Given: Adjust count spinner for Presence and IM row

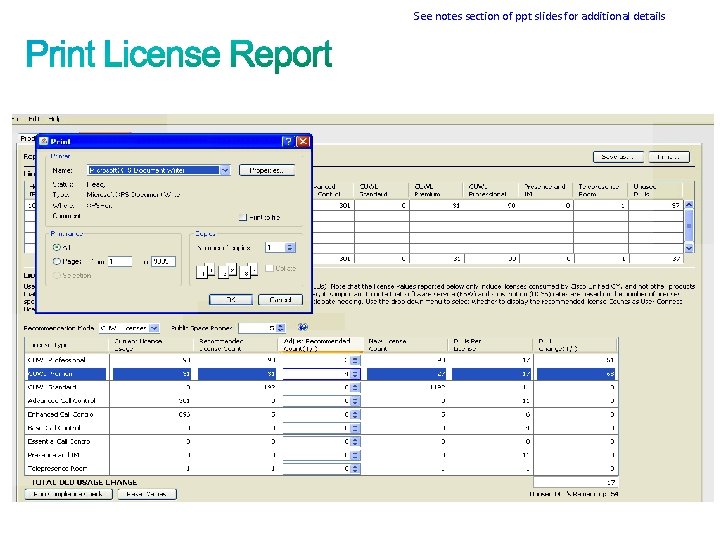Looking at the screenshot, I should click(354, 455).
